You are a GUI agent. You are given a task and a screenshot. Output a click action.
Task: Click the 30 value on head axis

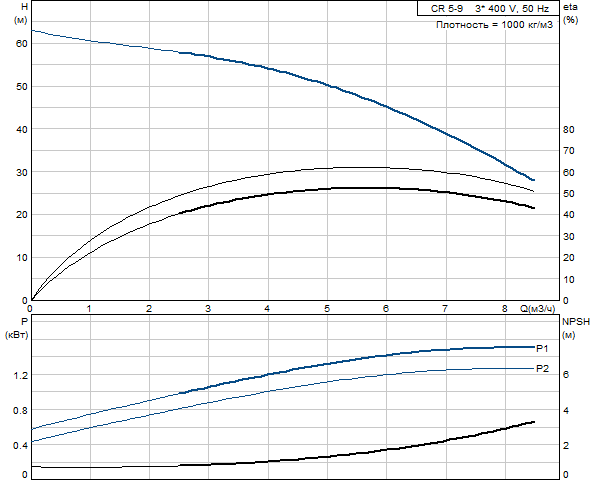click(22, 172)
